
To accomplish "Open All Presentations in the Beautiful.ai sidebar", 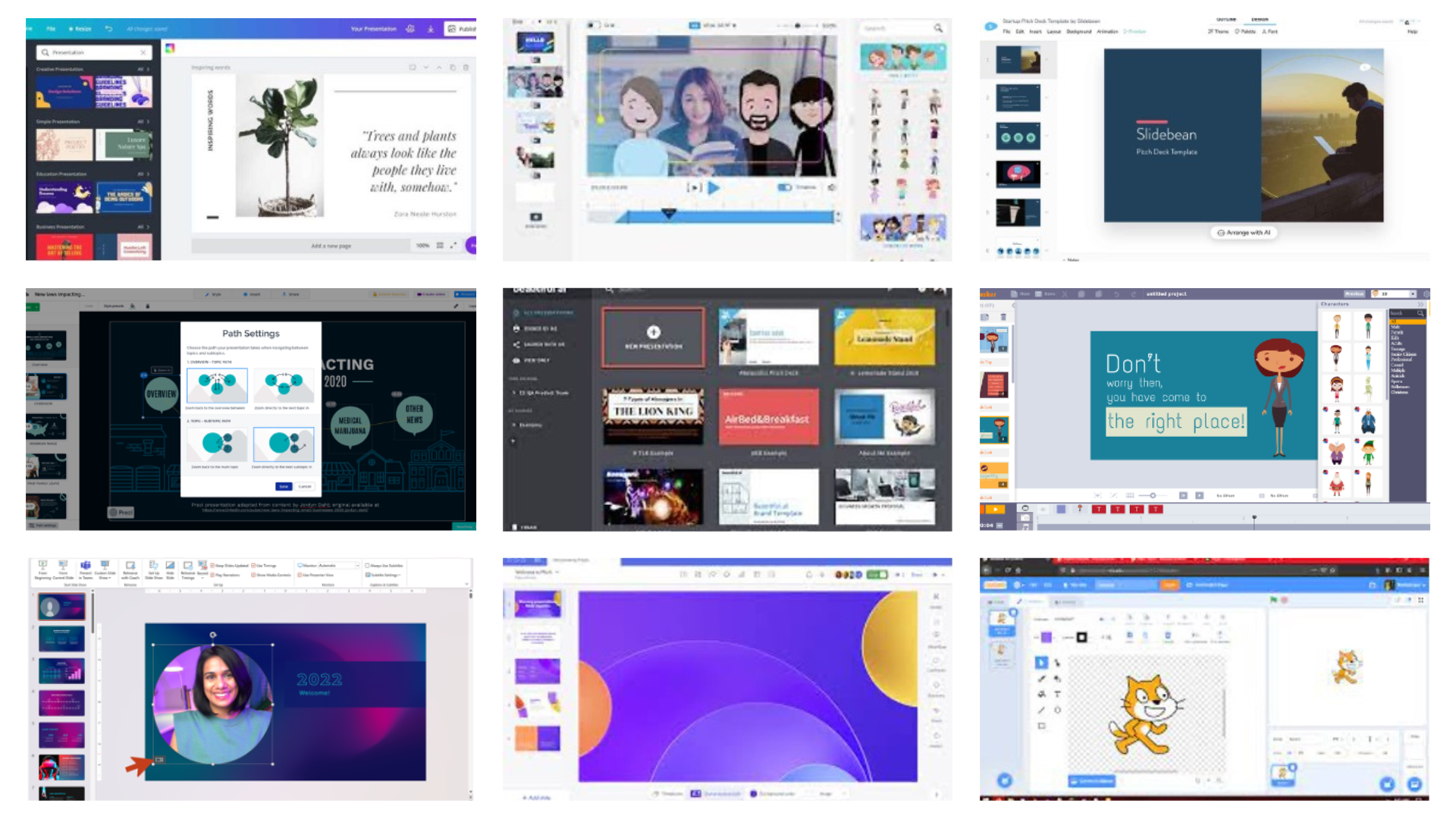I will pyautogui.click(x=543, y=312).
